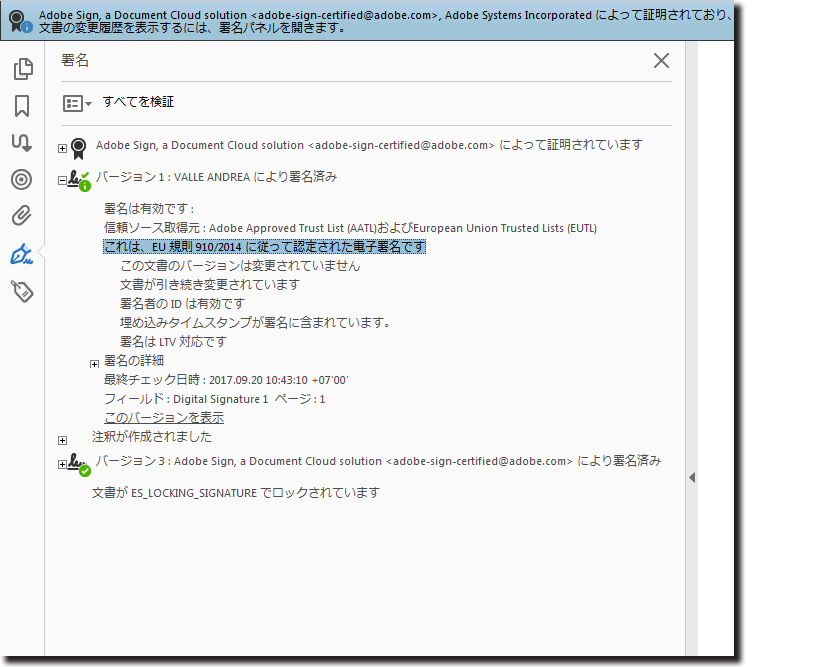Select the highlighted EU 規則 910/2014 line
The width and height of the screenshot is (829, 667).
264,247
